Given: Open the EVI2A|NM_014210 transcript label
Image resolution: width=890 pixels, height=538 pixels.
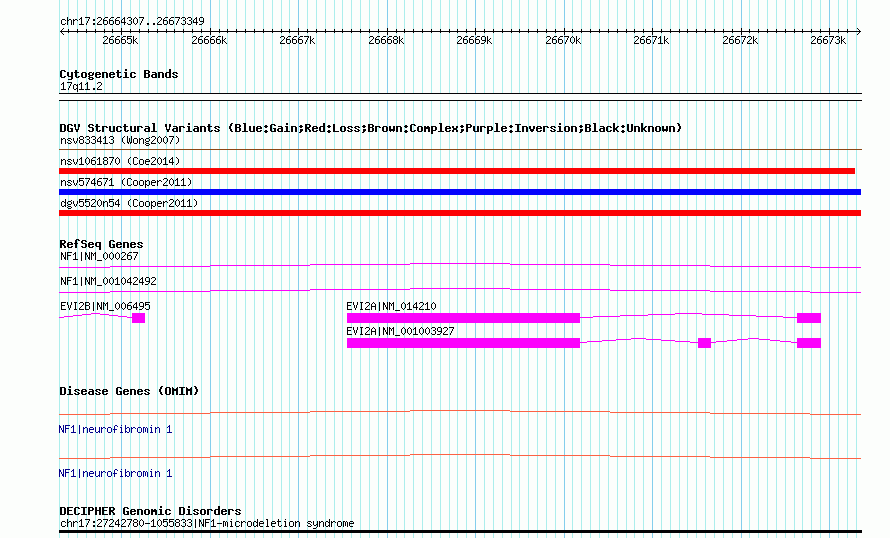Looking at the screenshot, I should click(x=391, y=306).
